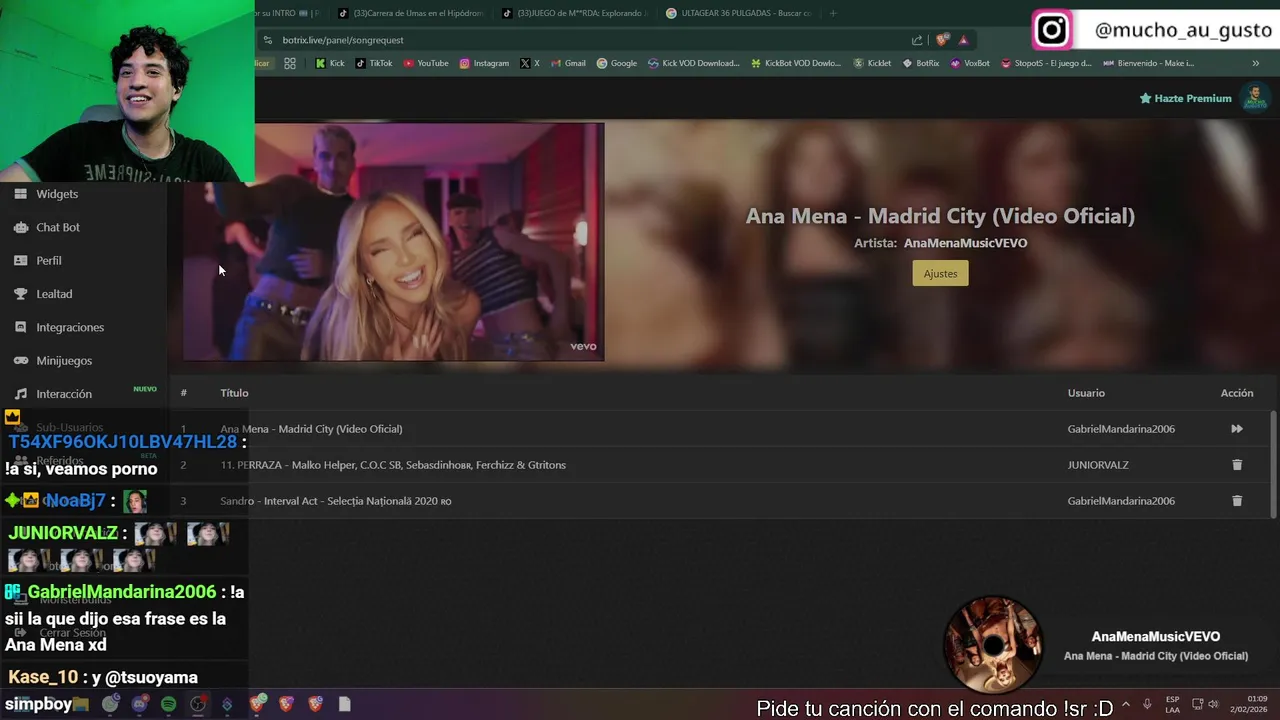
Task: Open the Google bookmark
Action: [617, 63]
